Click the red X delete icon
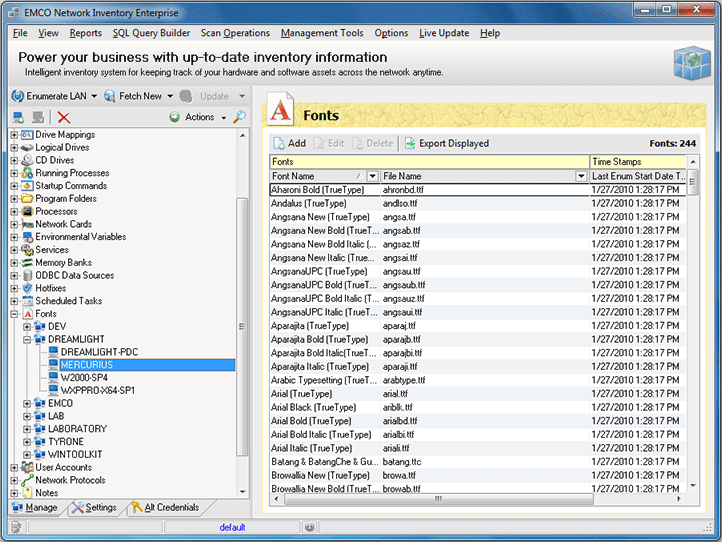Image resolution: width=722 pixels, height=542 pixels. pyautogui.click(x=63, y=117)
